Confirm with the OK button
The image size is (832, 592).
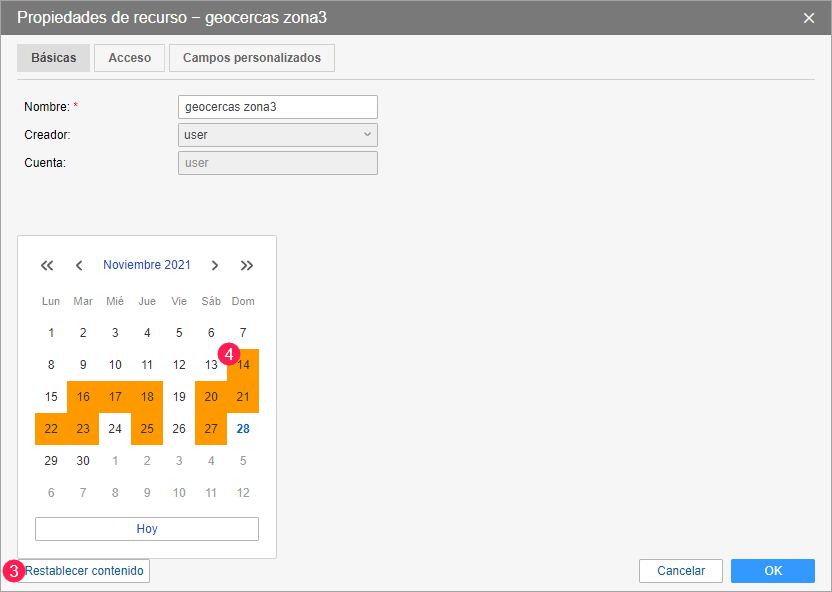[x=773, y=571]
